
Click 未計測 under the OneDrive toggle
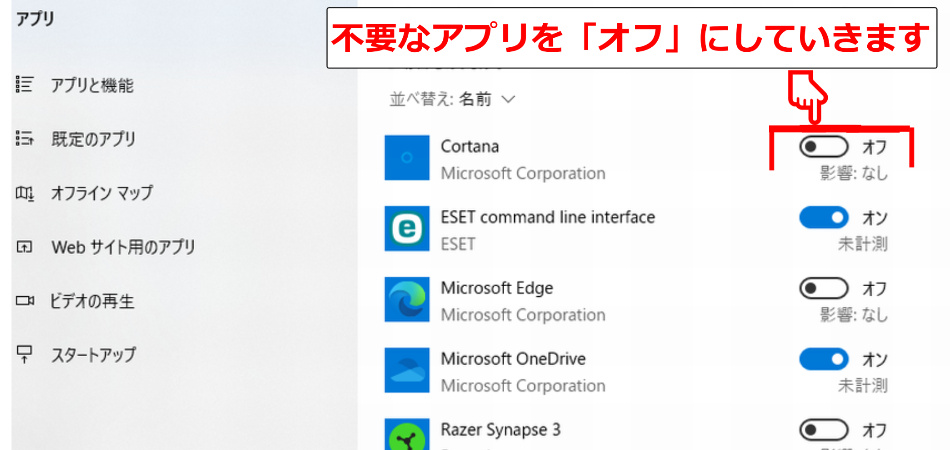[863, 386]
